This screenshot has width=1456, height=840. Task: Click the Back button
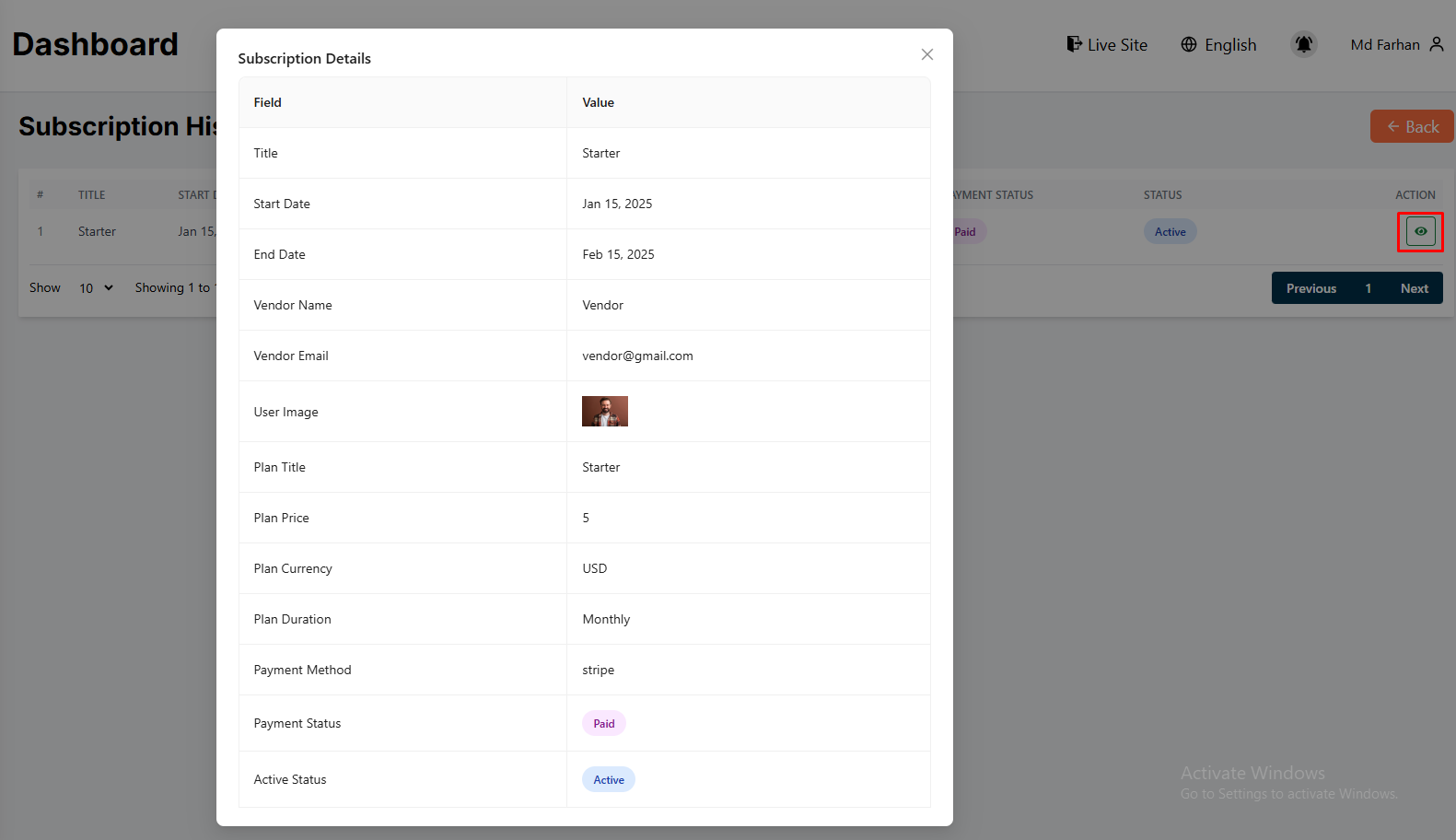(x=1412, y=126)
